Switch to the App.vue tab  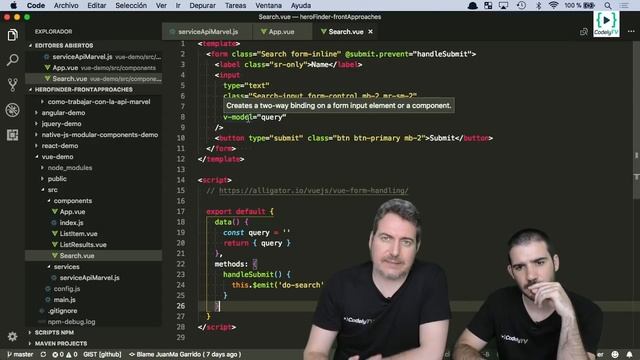(x=282, y=31)
